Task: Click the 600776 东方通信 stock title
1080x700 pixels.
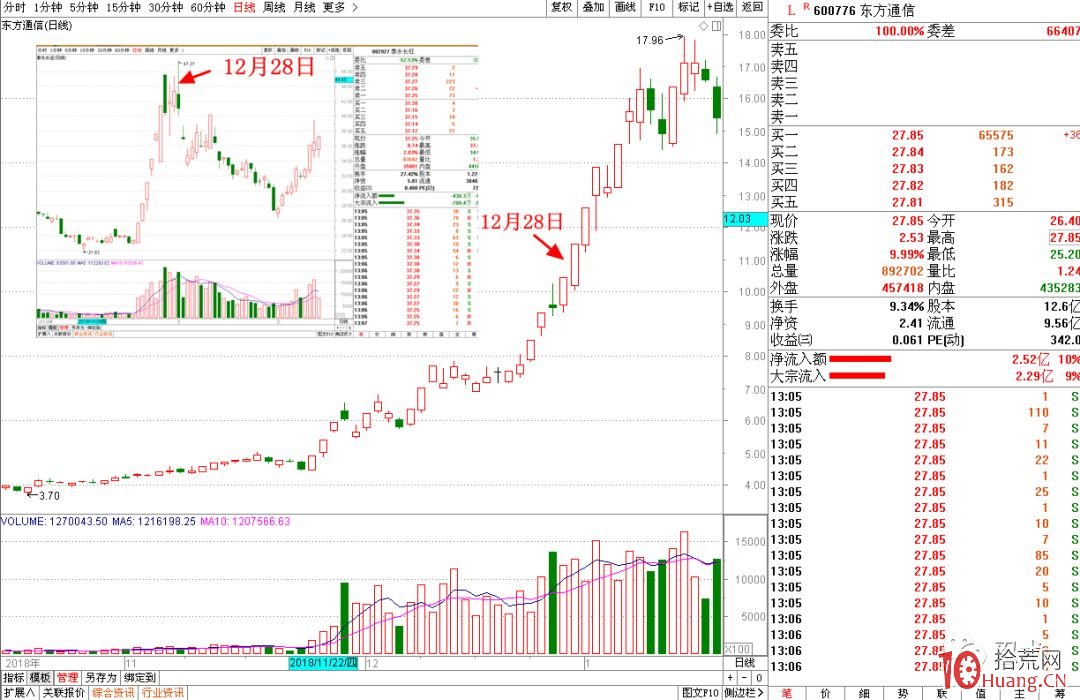Action: click(864, 10)
